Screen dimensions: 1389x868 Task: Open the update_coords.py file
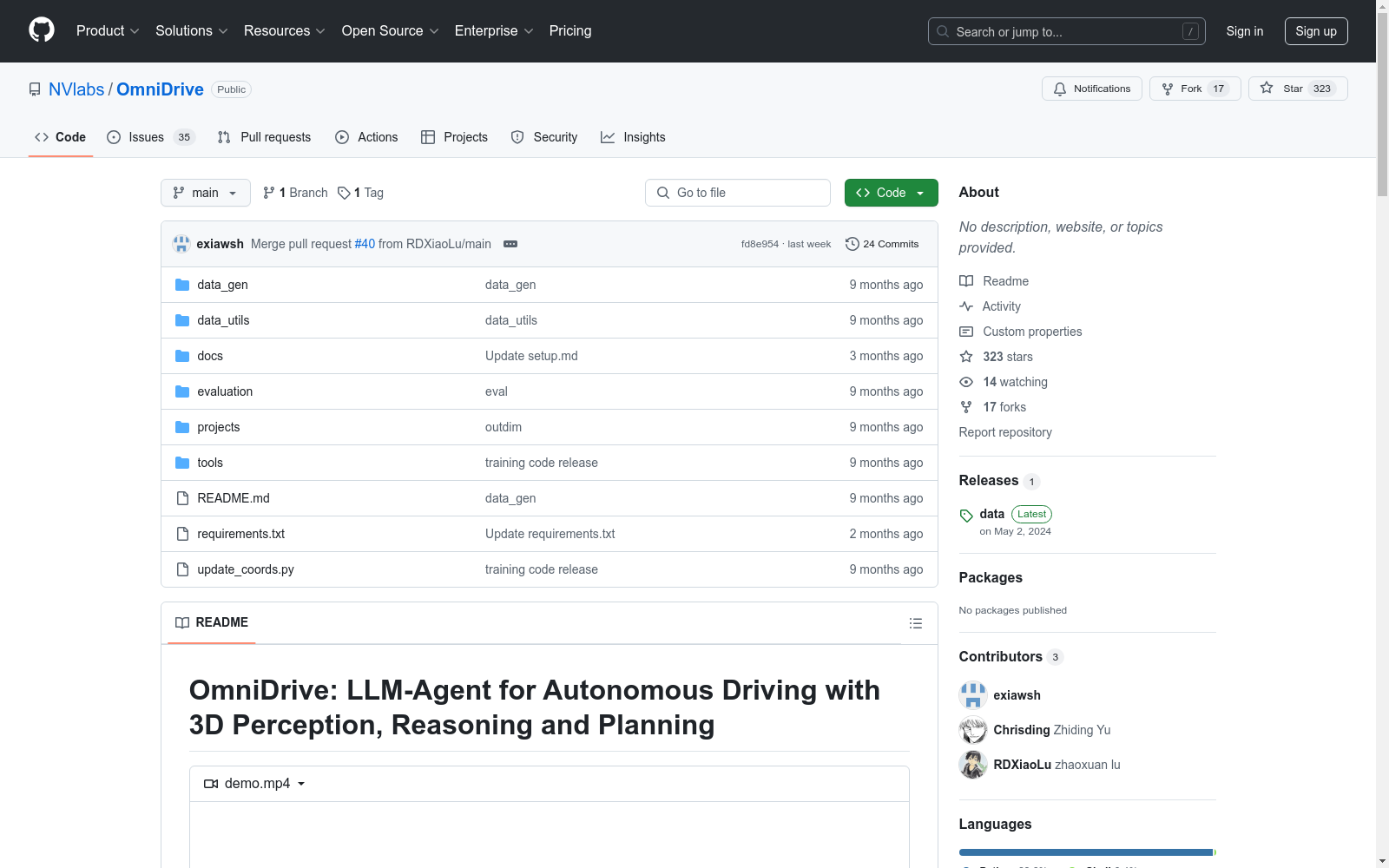(246, 569)
